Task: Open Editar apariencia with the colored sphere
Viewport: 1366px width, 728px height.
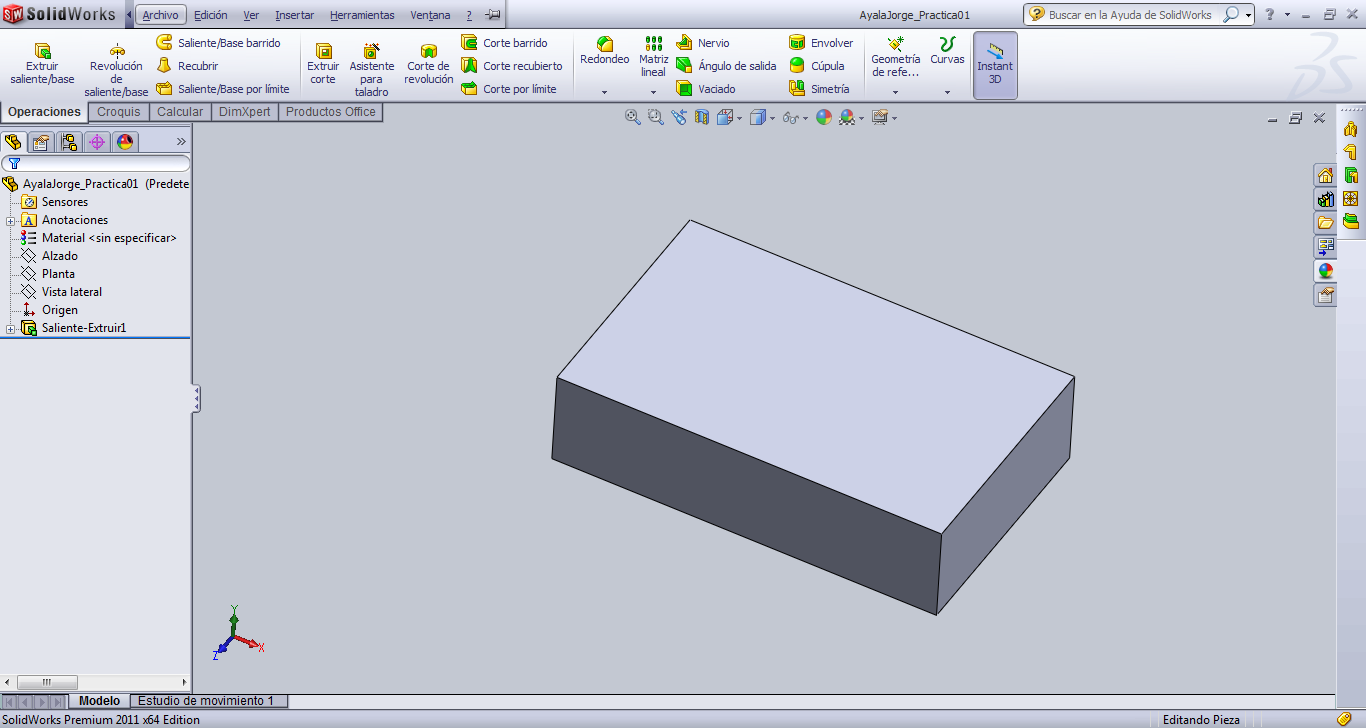Action: (x=823, y=117)
